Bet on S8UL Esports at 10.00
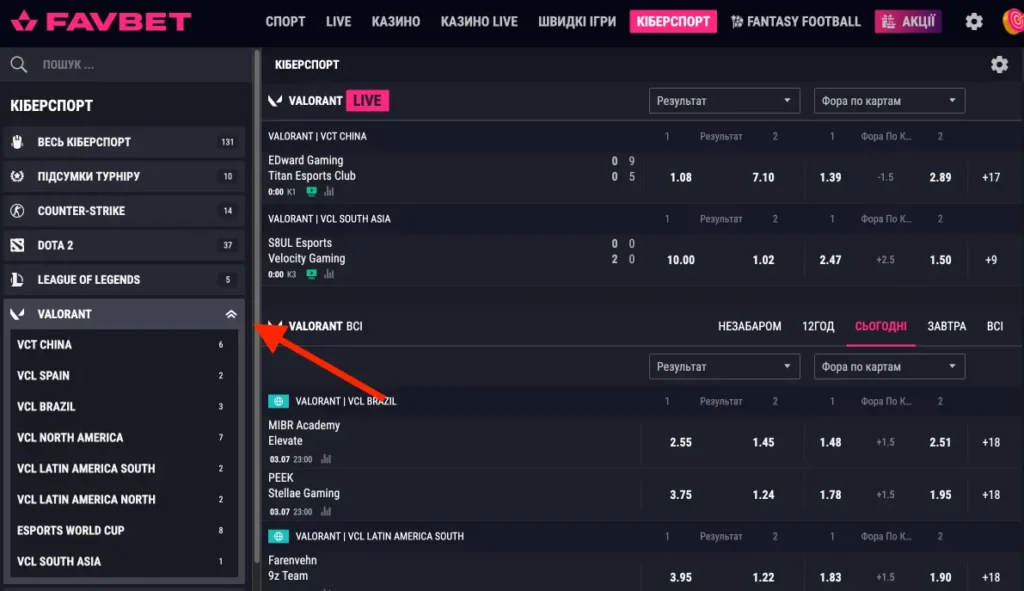Viewport: 1024px width, 591px height. tap(680, 260)
